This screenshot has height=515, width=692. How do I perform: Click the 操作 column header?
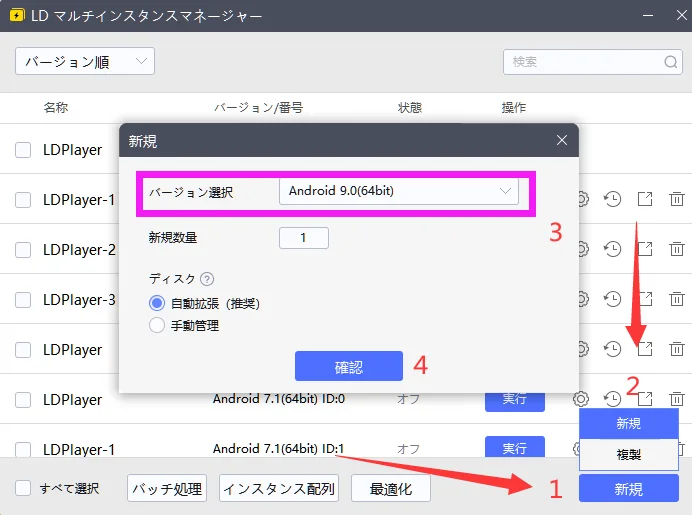click(x=514, y=107)
